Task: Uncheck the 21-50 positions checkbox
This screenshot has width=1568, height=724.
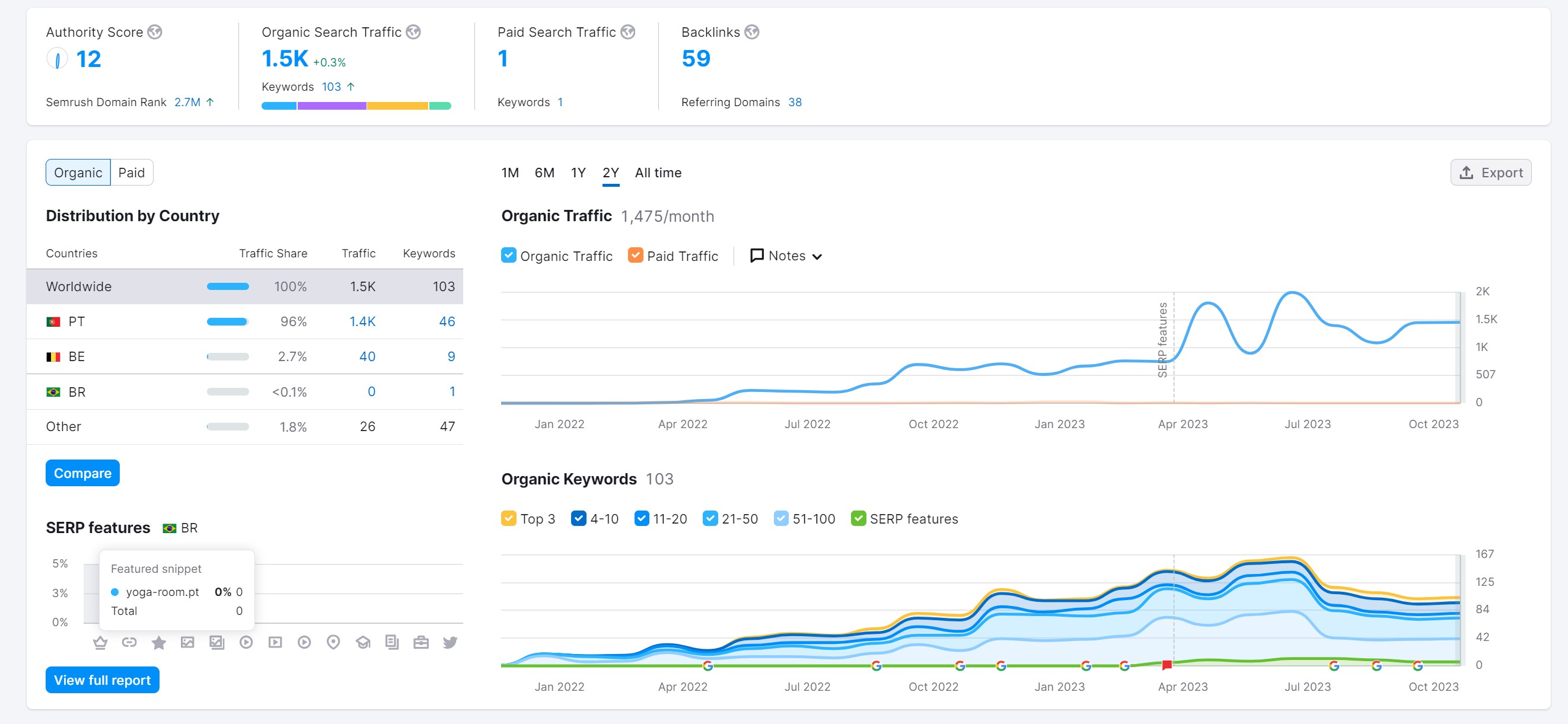Action: point(710,518)
